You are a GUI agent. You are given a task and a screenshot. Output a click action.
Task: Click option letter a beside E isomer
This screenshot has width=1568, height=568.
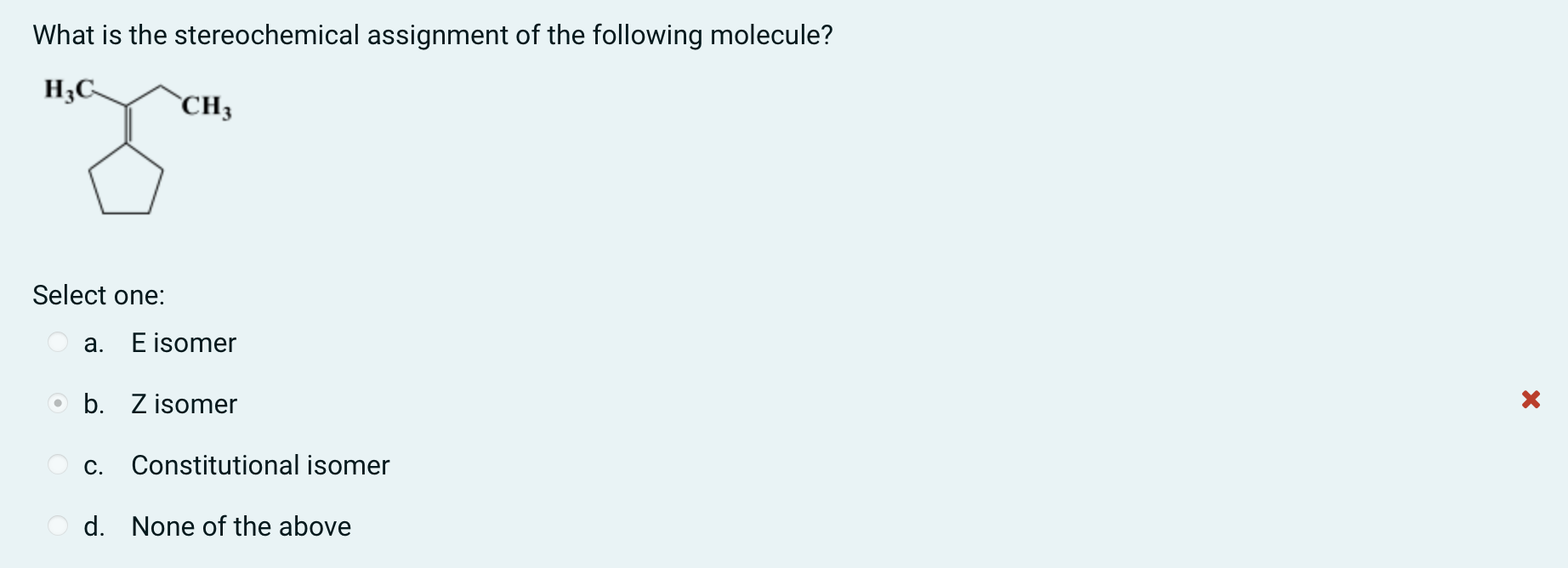94,344
